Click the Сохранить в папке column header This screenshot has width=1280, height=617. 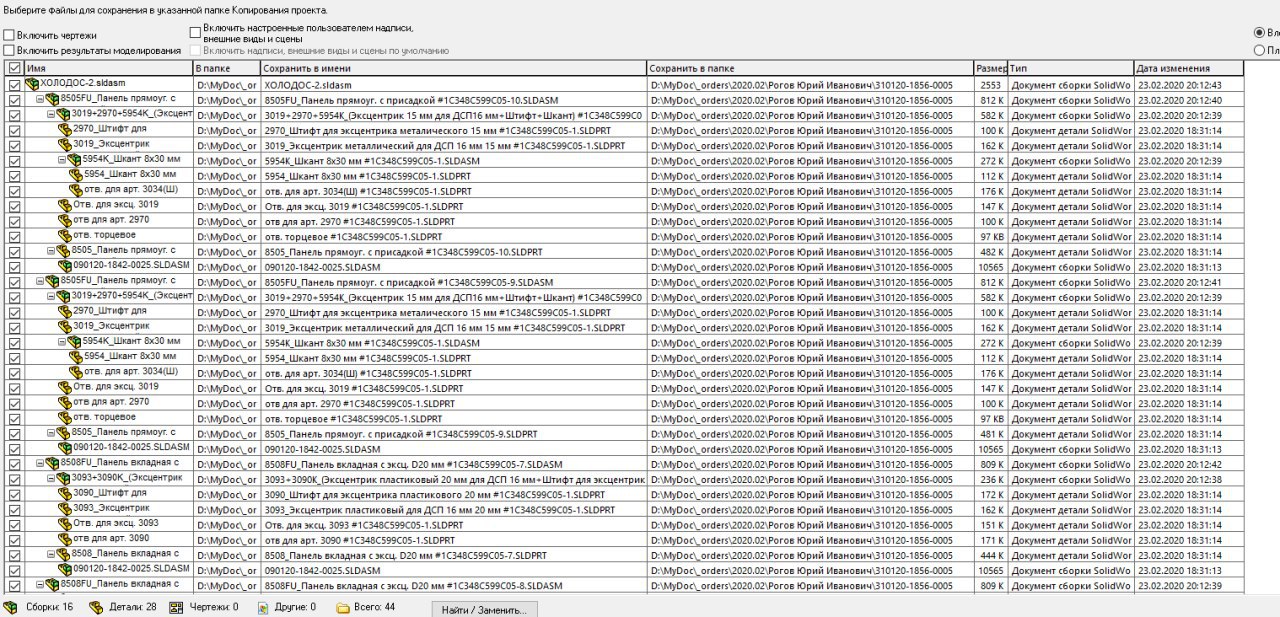click(810, 68)
